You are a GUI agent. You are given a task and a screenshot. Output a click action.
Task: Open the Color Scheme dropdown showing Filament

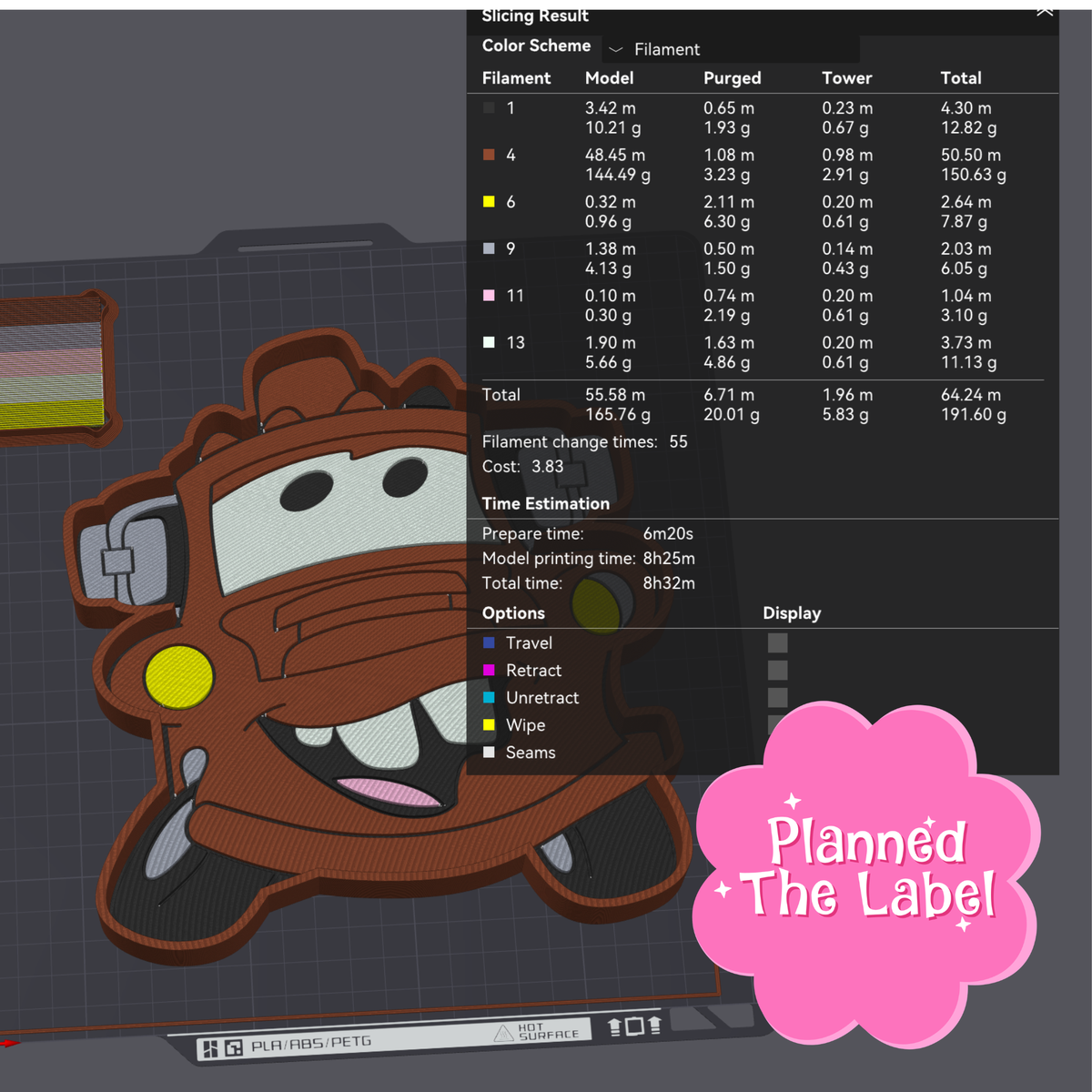tap(733, 49)
